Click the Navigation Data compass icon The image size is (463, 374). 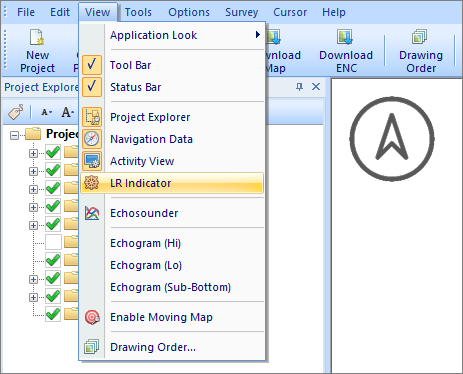click(x=92, y=139)
